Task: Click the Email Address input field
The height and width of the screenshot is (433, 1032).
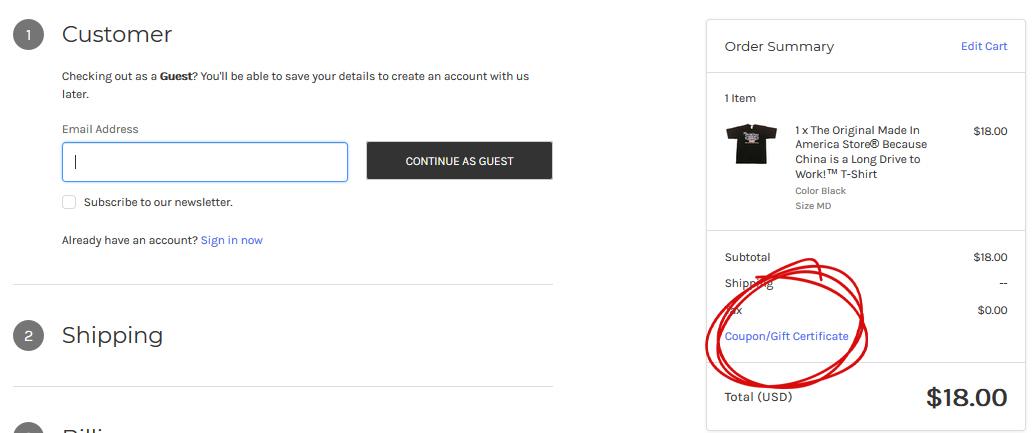Action: pos(205,162)
